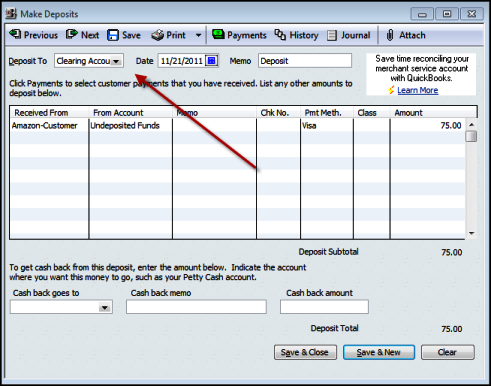Click the scroll up arrow of deposit list

pyautogui.click(x=471, y=125)
